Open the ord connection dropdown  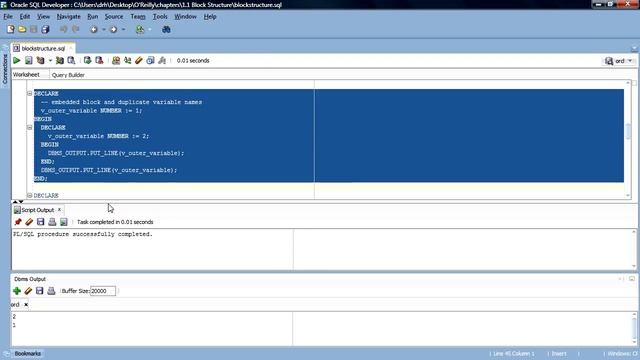pyautogui.click(x=630, y=61)
